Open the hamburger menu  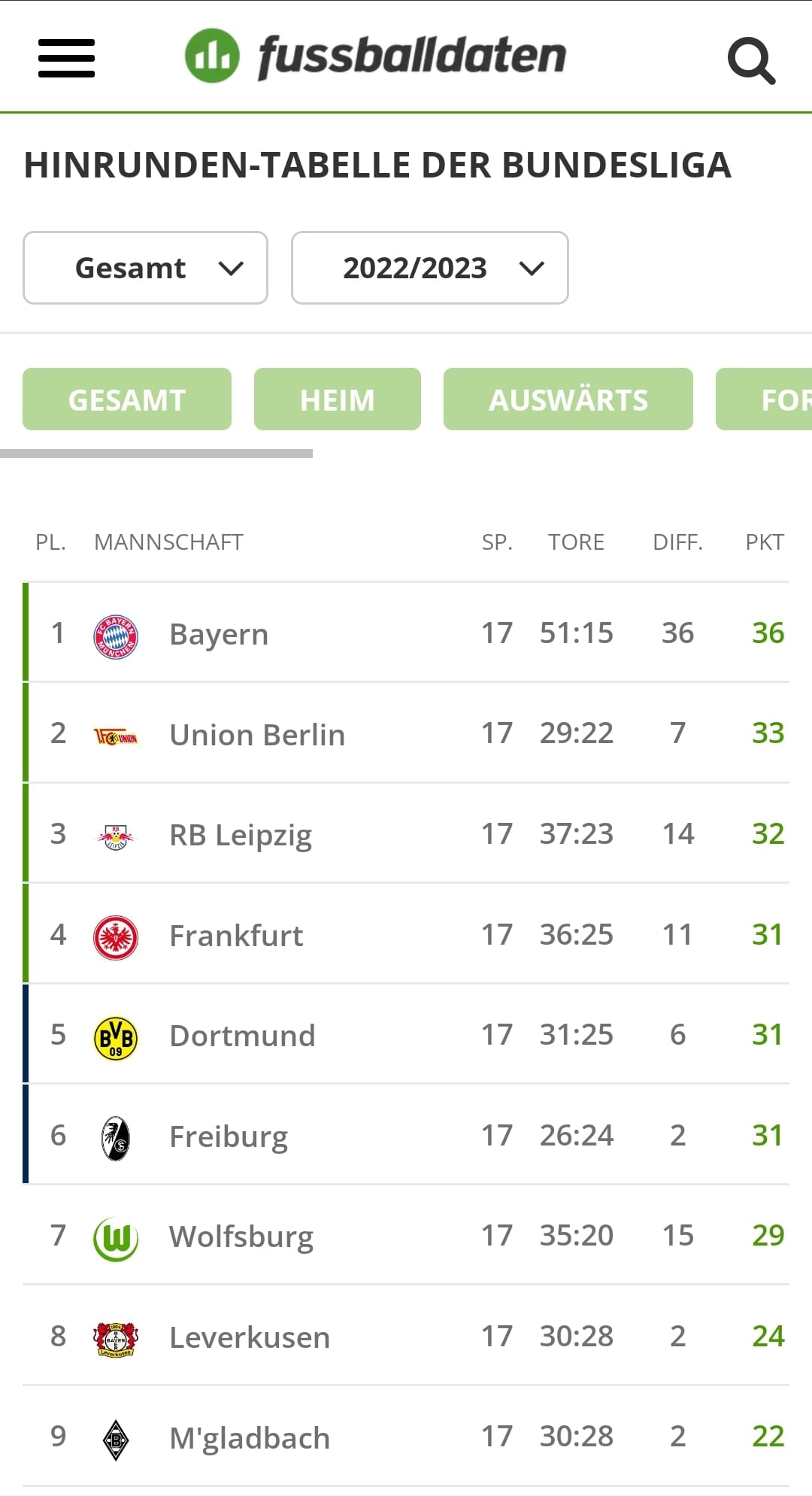click(x=66, y=58)
